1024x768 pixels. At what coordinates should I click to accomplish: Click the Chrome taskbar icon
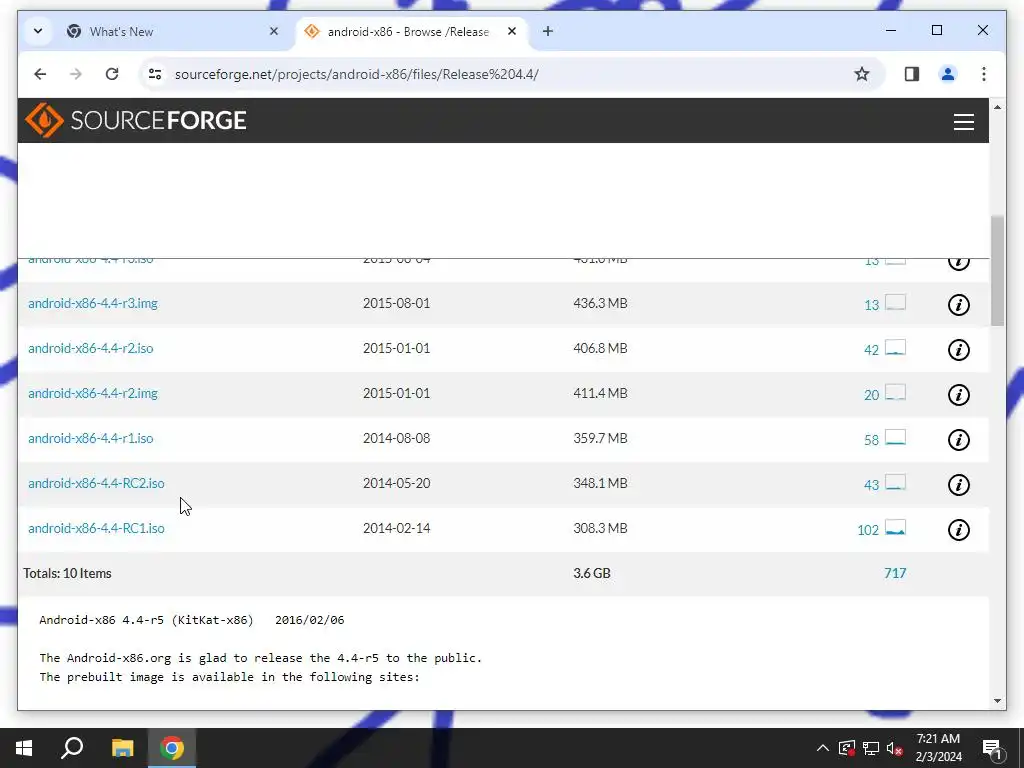(x=172, y=748)
